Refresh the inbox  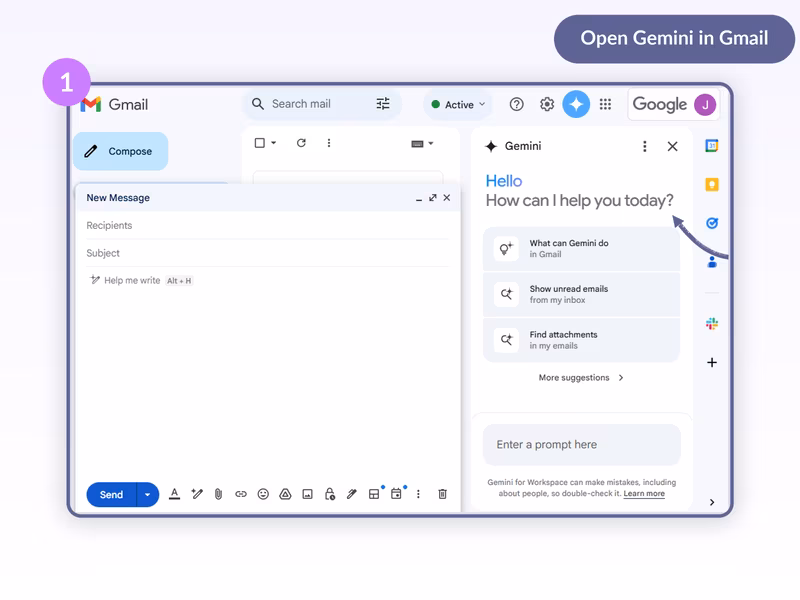(301, 143)
